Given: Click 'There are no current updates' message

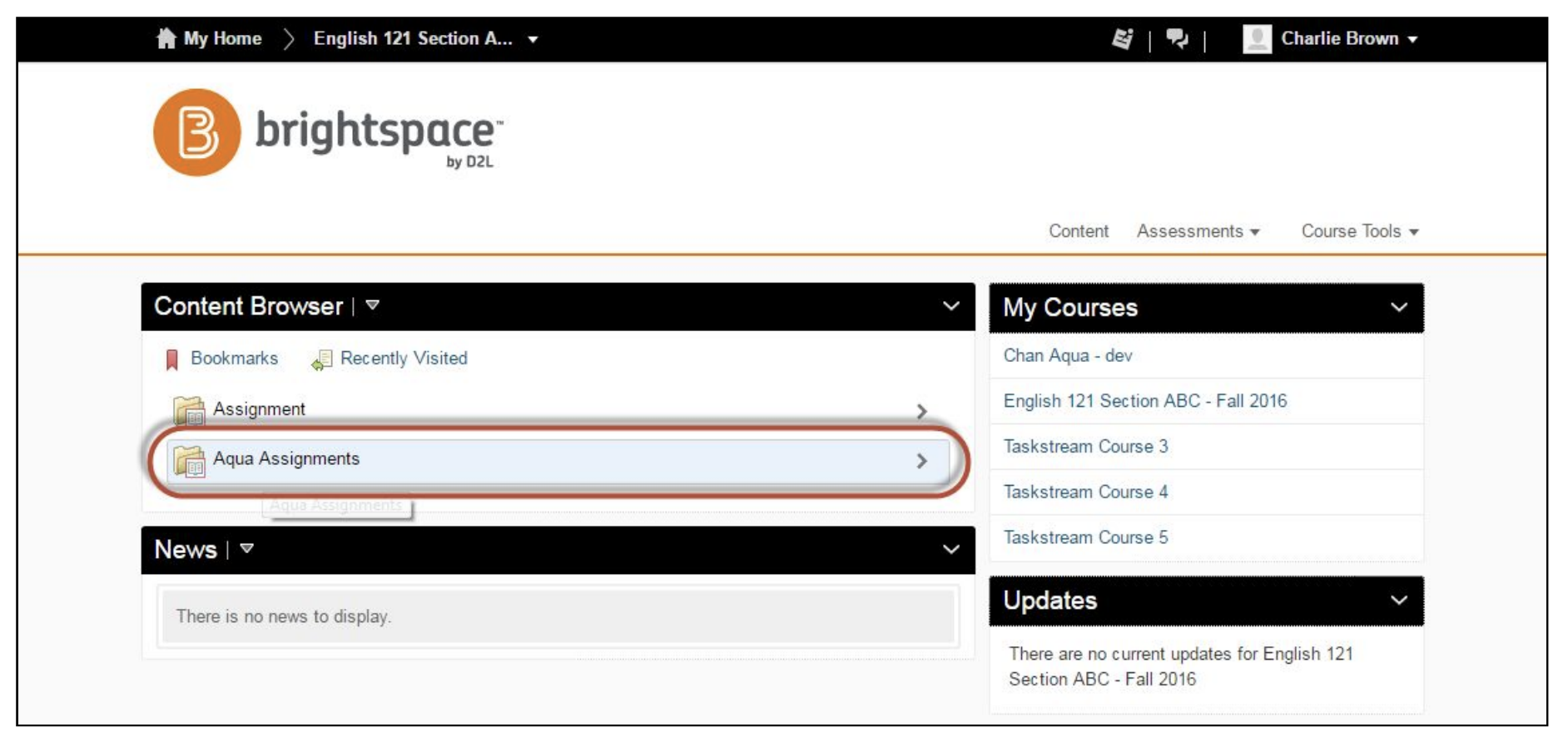Looking at the screenshot, I should point(1181,666).
